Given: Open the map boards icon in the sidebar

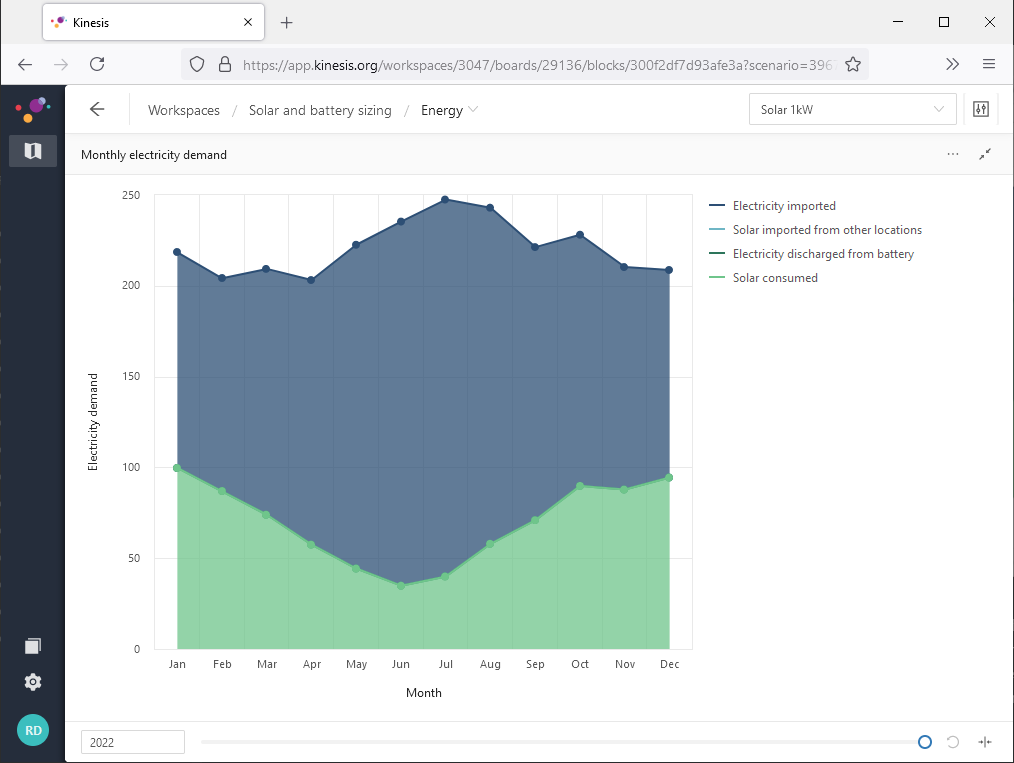Looking at the screenshot, I should coord(33,151).
